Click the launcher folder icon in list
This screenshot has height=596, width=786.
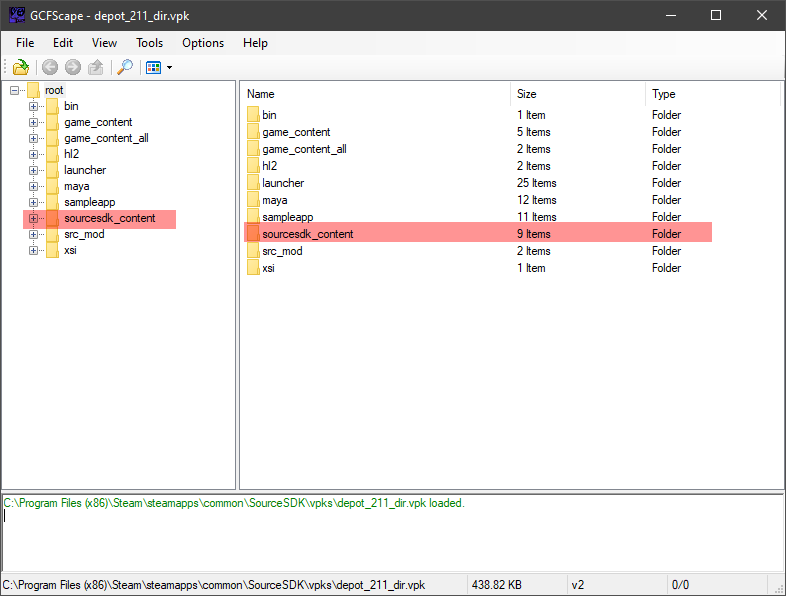(x=253, y=183)
